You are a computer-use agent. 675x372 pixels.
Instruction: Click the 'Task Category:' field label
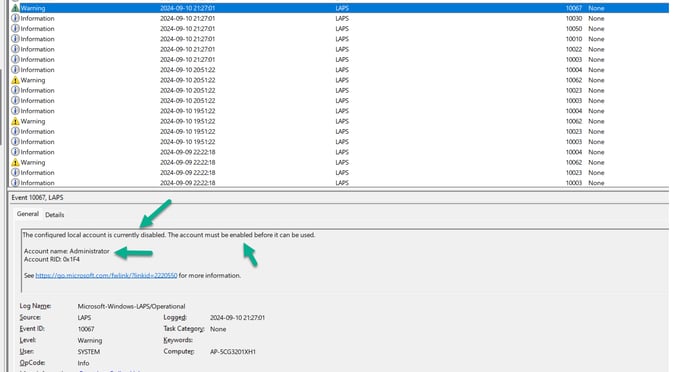point(184,329)
